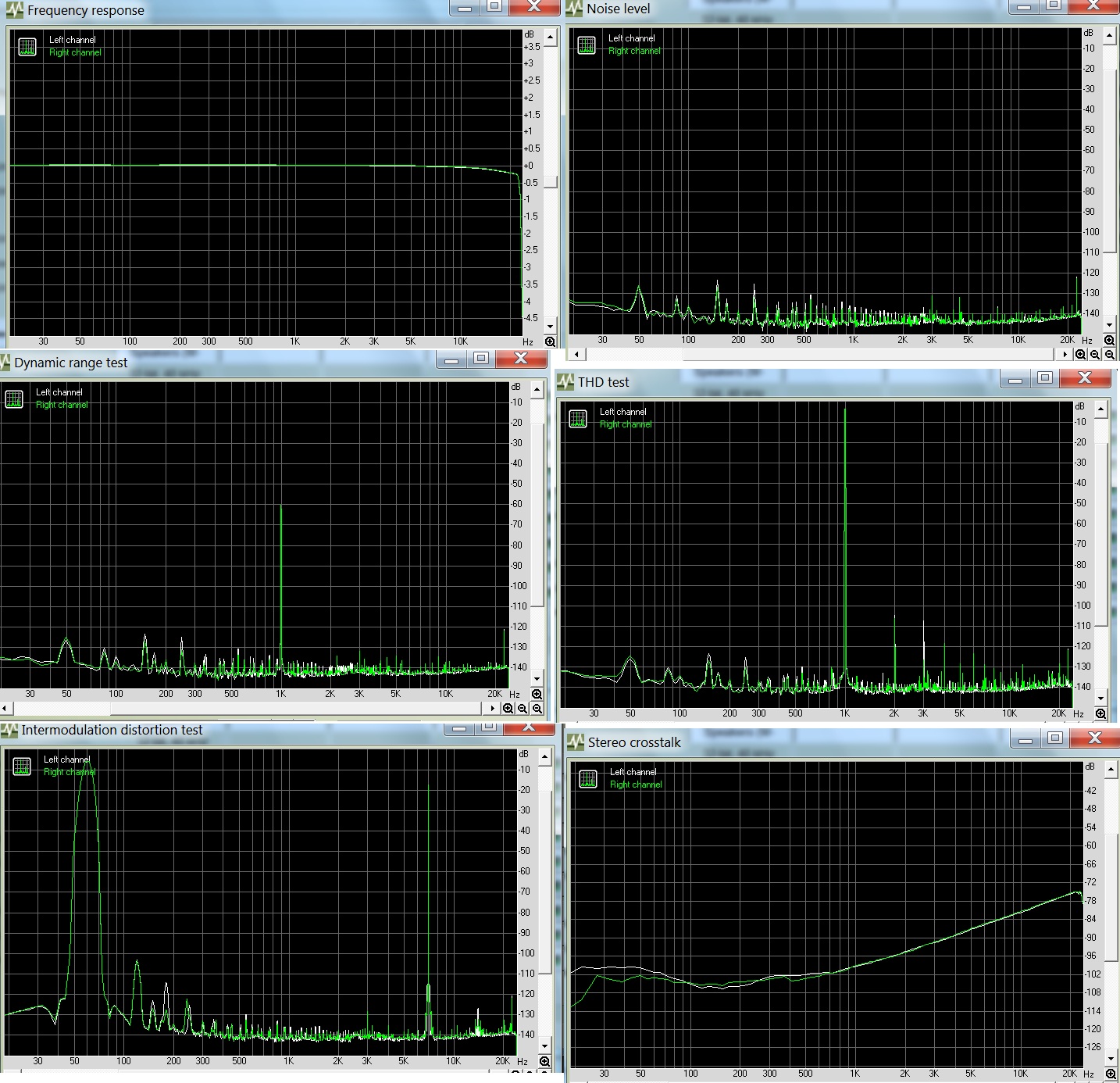Click scroll-up arrow in Noise level window
This screenshot has height=1083, width=1120.
(x=1110, y=35)
